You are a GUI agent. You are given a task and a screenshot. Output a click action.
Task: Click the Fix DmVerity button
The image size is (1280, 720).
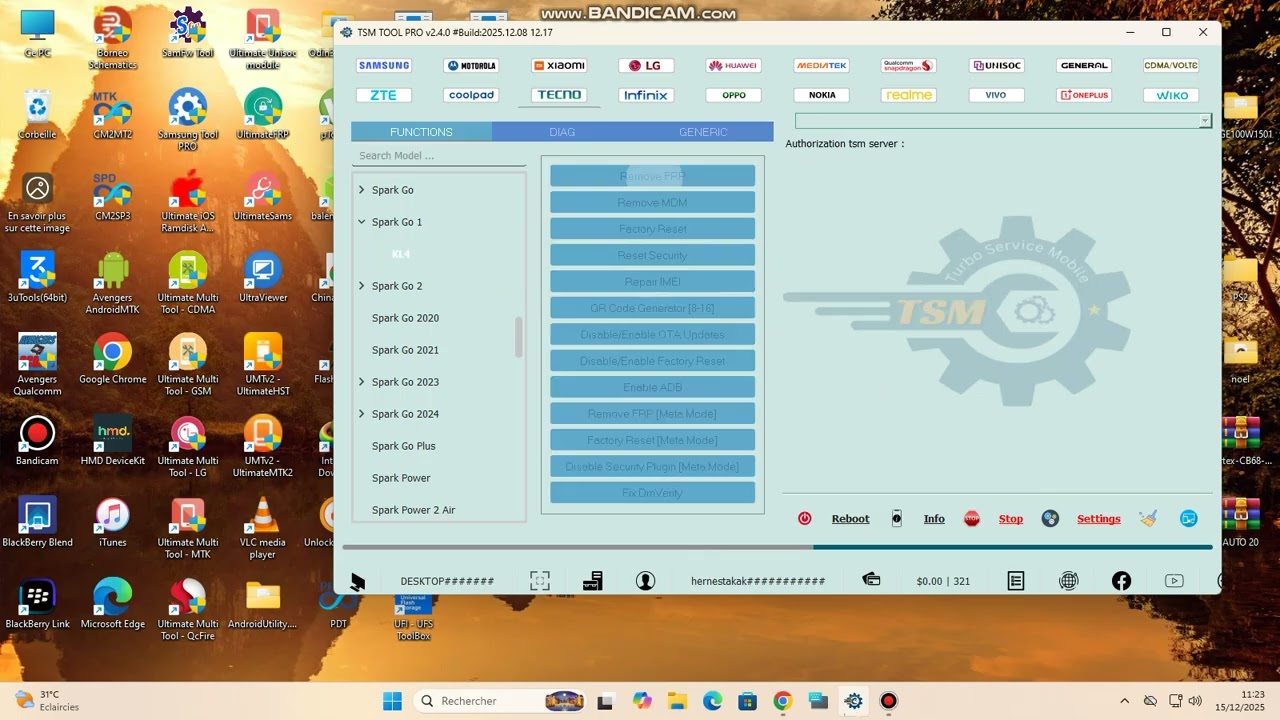pyautogui.click(x=652, y=493)
